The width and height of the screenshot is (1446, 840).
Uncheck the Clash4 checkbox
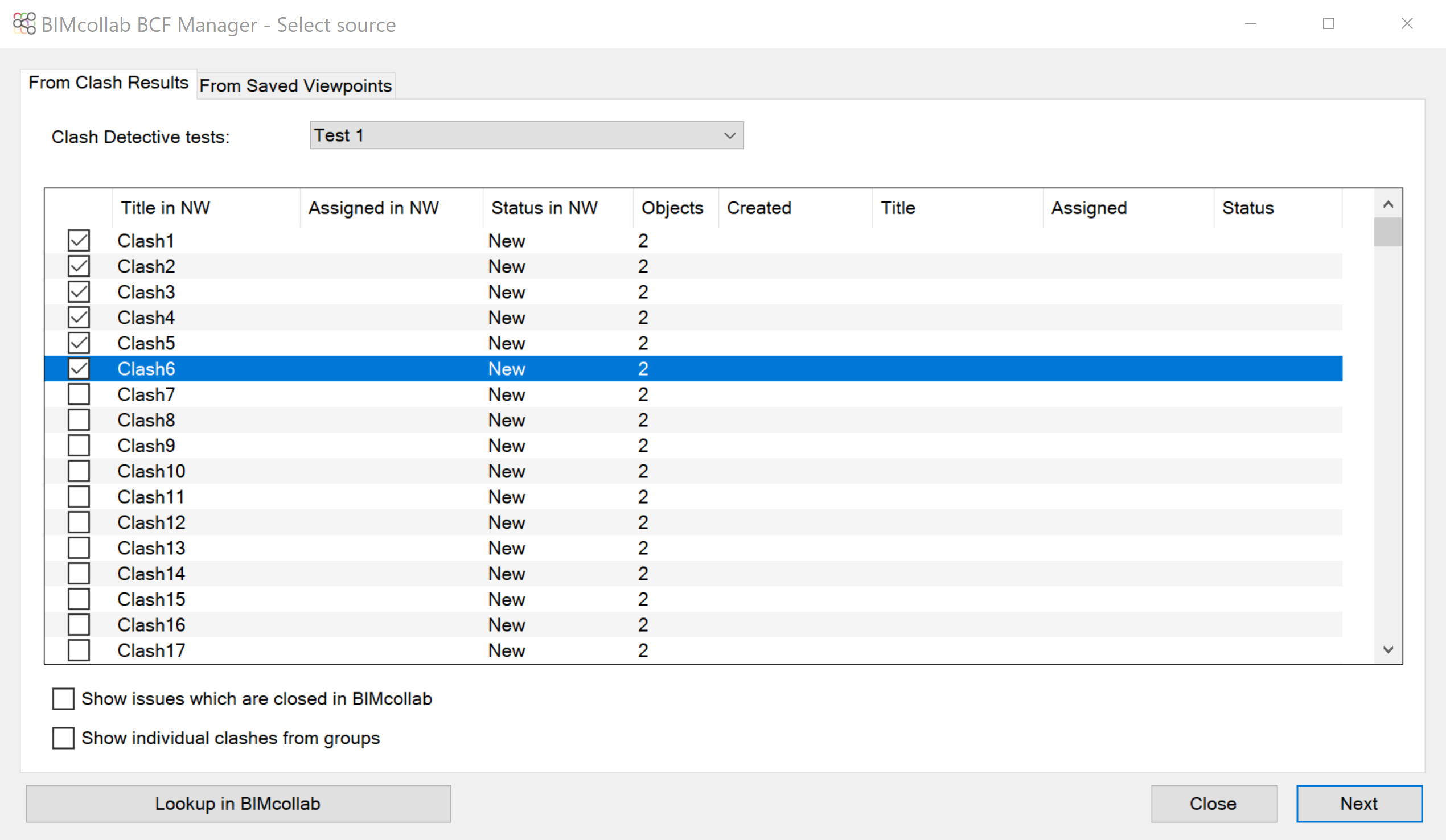pos(79,318)
